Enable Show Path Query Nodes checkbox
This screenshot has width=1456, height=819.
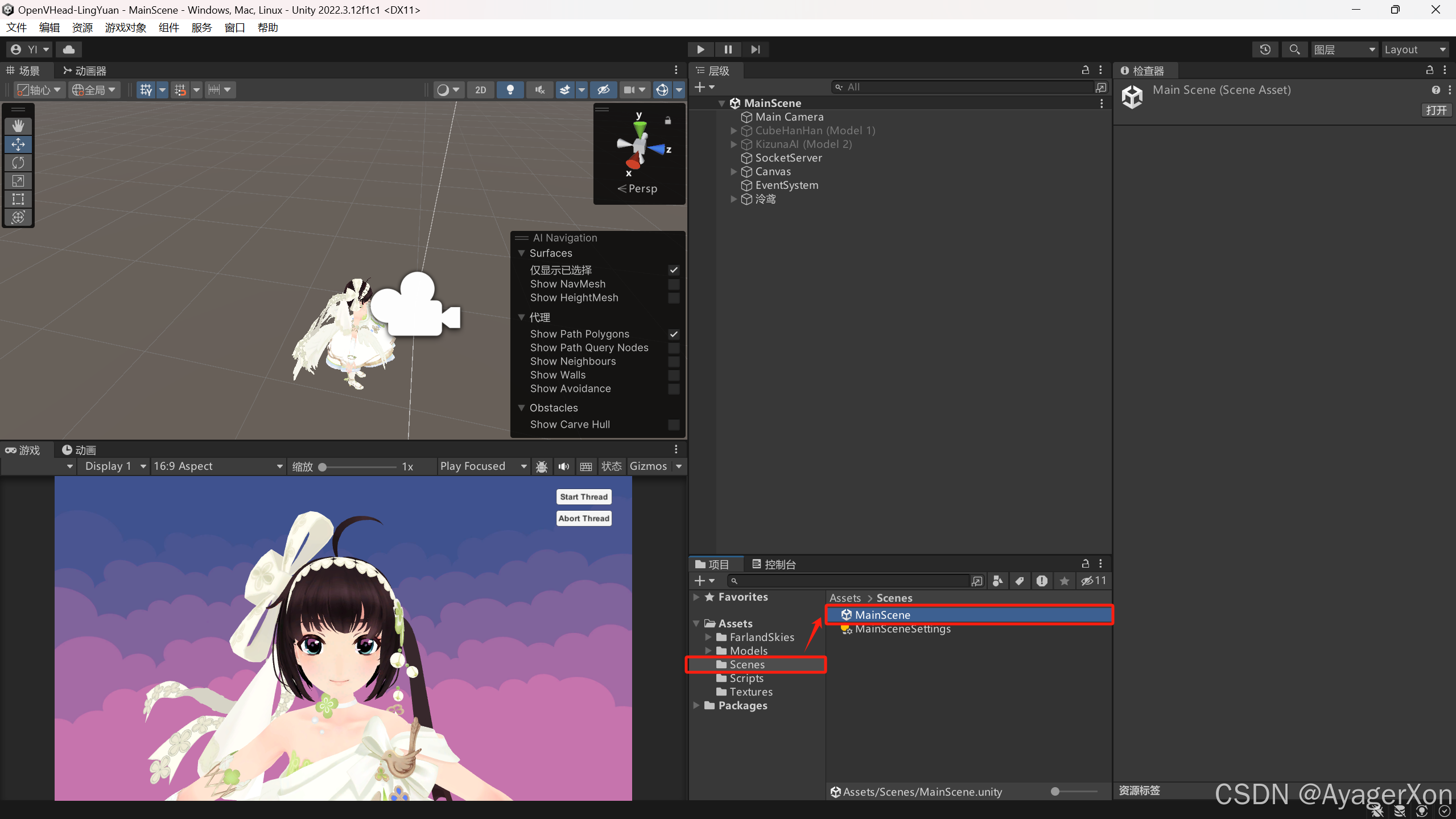point(674,348)
